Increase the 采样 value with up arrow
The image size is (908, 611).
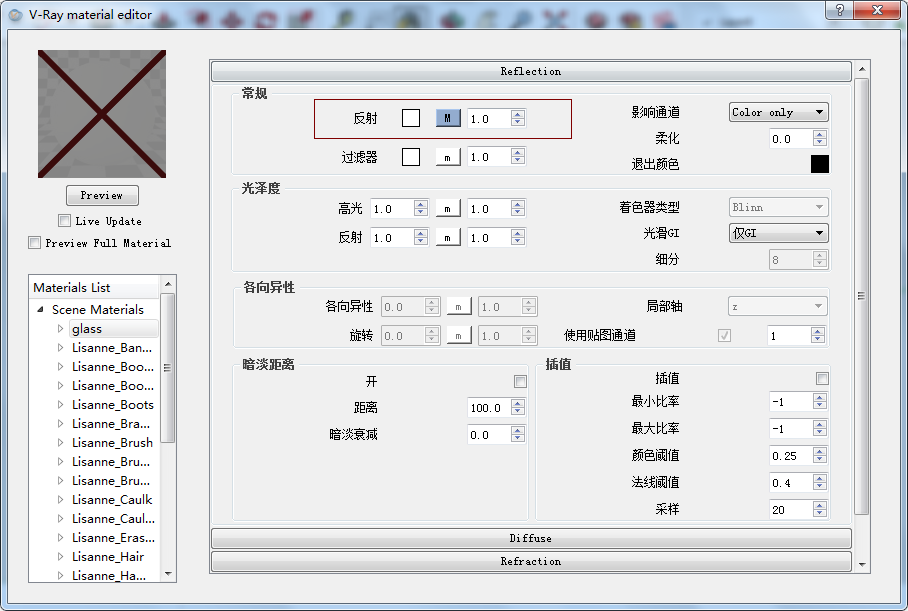tap(820, 505)
